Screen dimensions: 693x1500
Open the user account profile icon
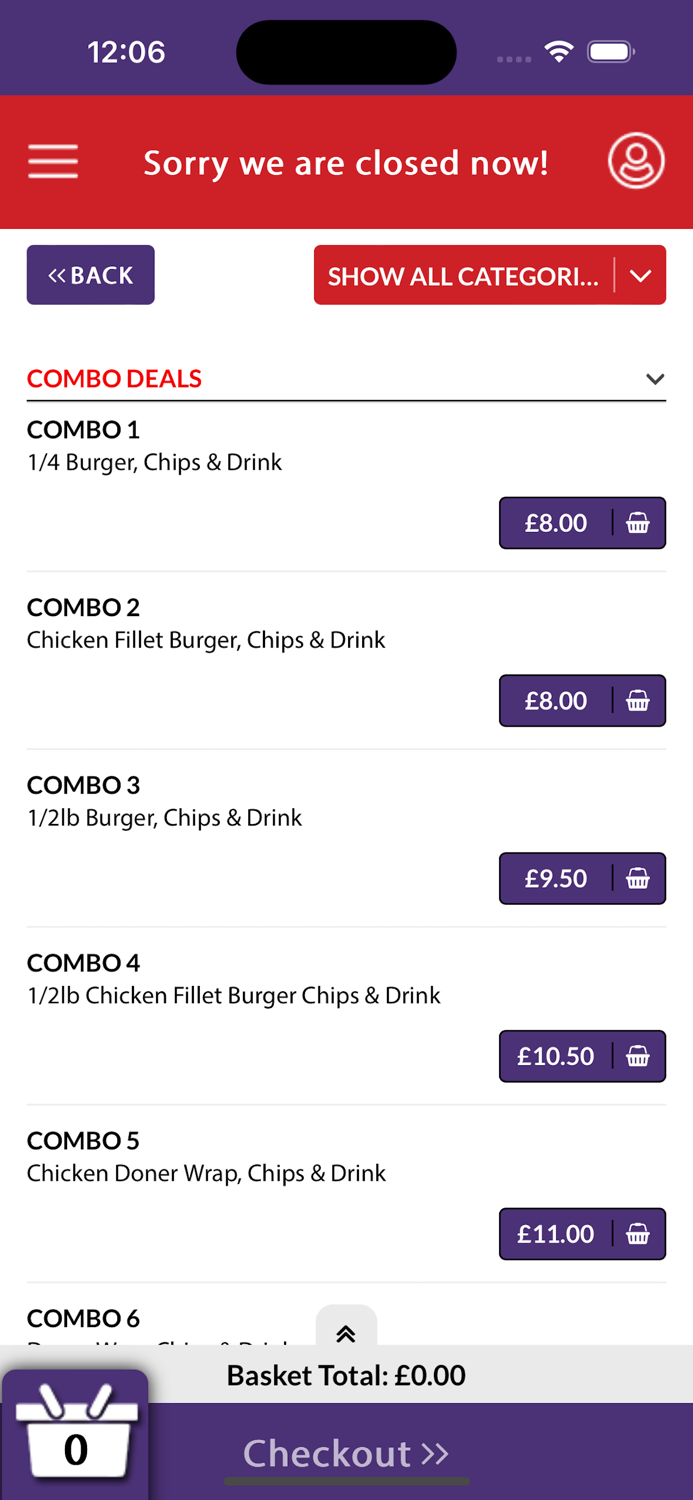[636, 160]
